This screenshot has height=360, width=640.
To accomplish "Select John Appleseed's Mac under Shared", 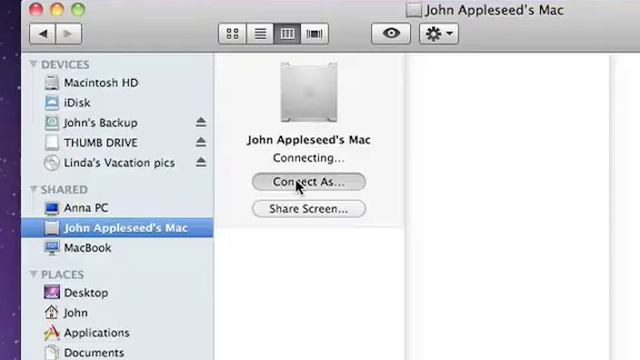I will click(x=117, y=228).
